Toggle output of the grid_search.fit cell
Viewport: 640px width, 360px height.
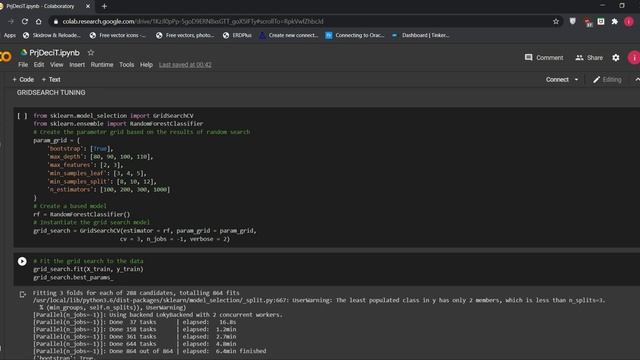click(x=22, y=294)
